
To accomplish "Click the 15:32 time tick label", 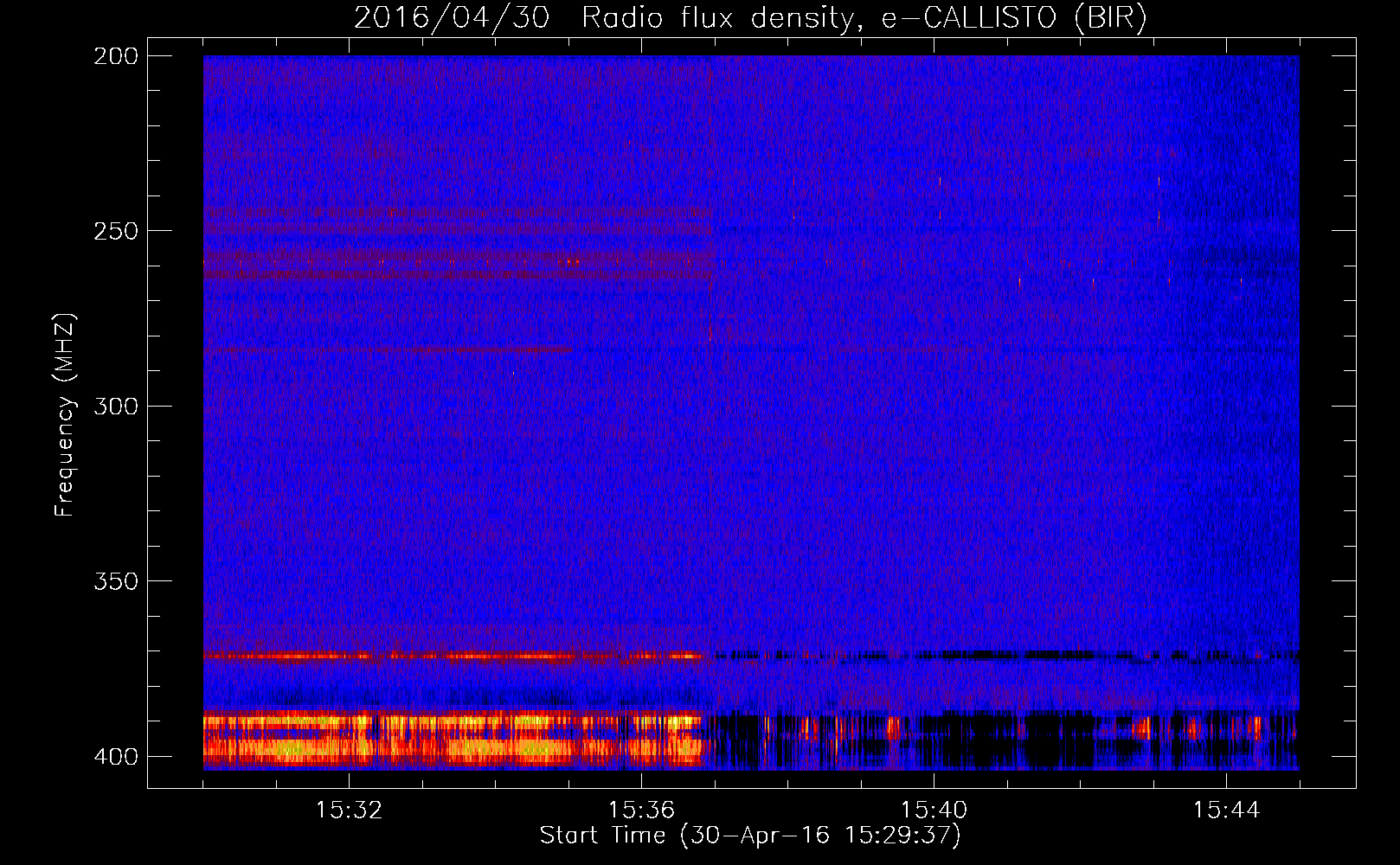I will pyautogui.click(x=349, y=811).
